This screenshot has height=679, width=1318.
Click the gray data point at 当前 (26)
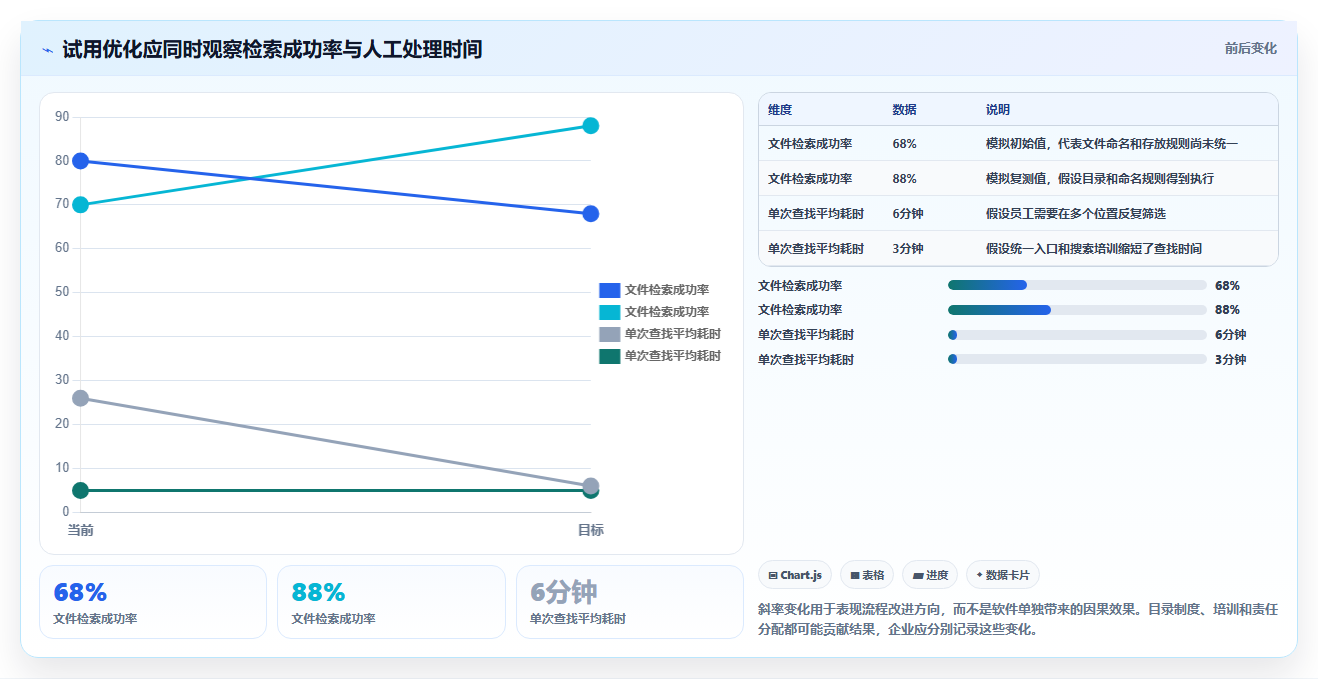tap(81, 398)
